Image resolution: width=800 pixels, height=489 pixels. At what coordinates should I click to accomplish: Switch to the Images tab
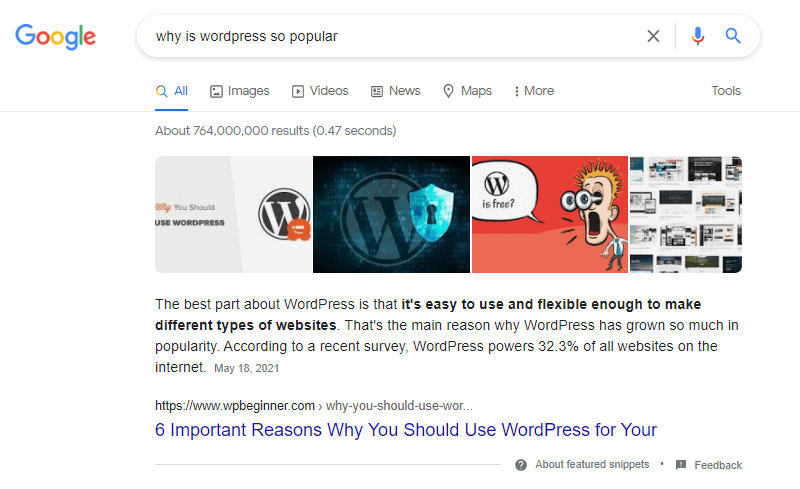pos(240,91)
